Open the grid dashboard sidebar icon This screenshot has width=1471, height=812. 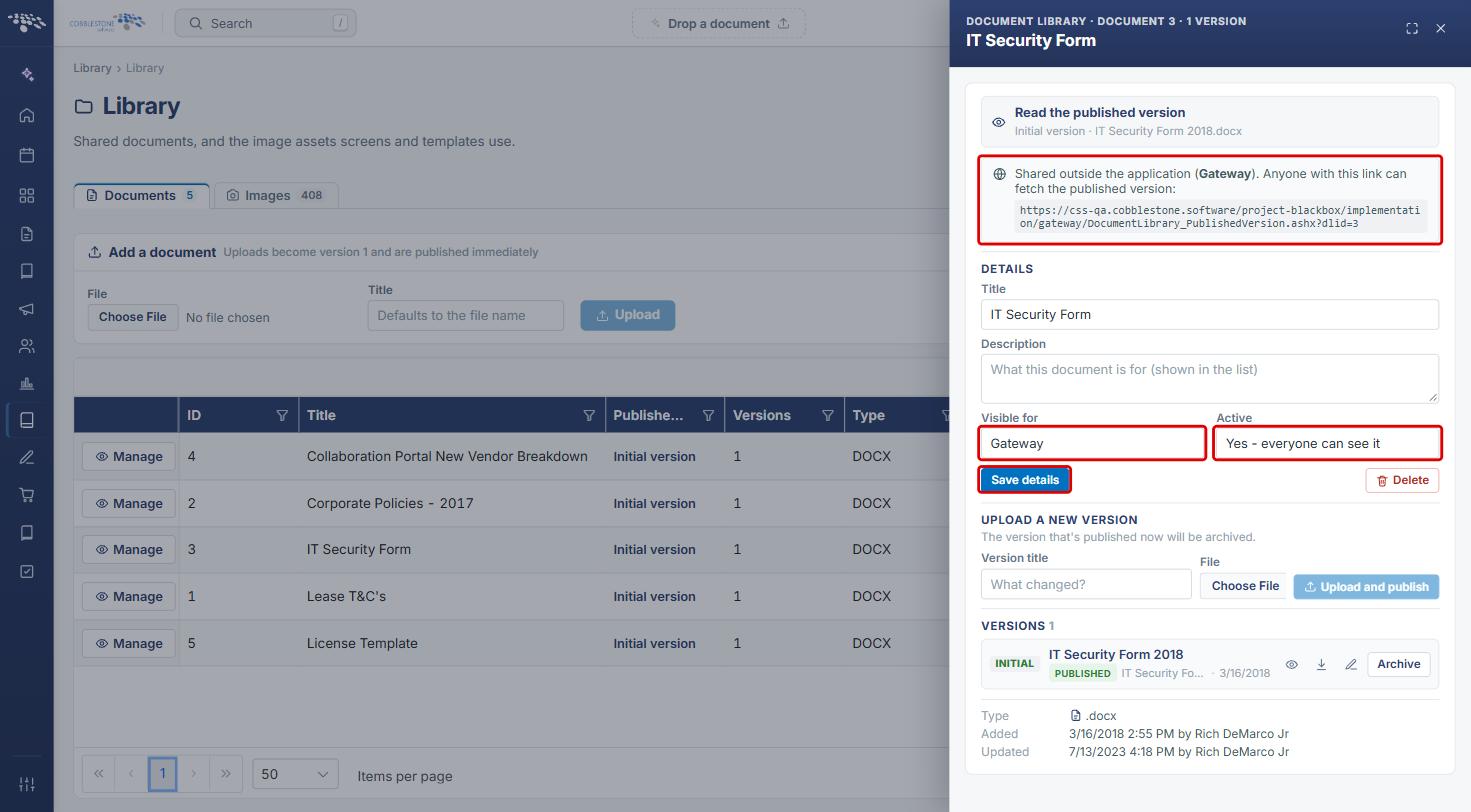(27, 195)
